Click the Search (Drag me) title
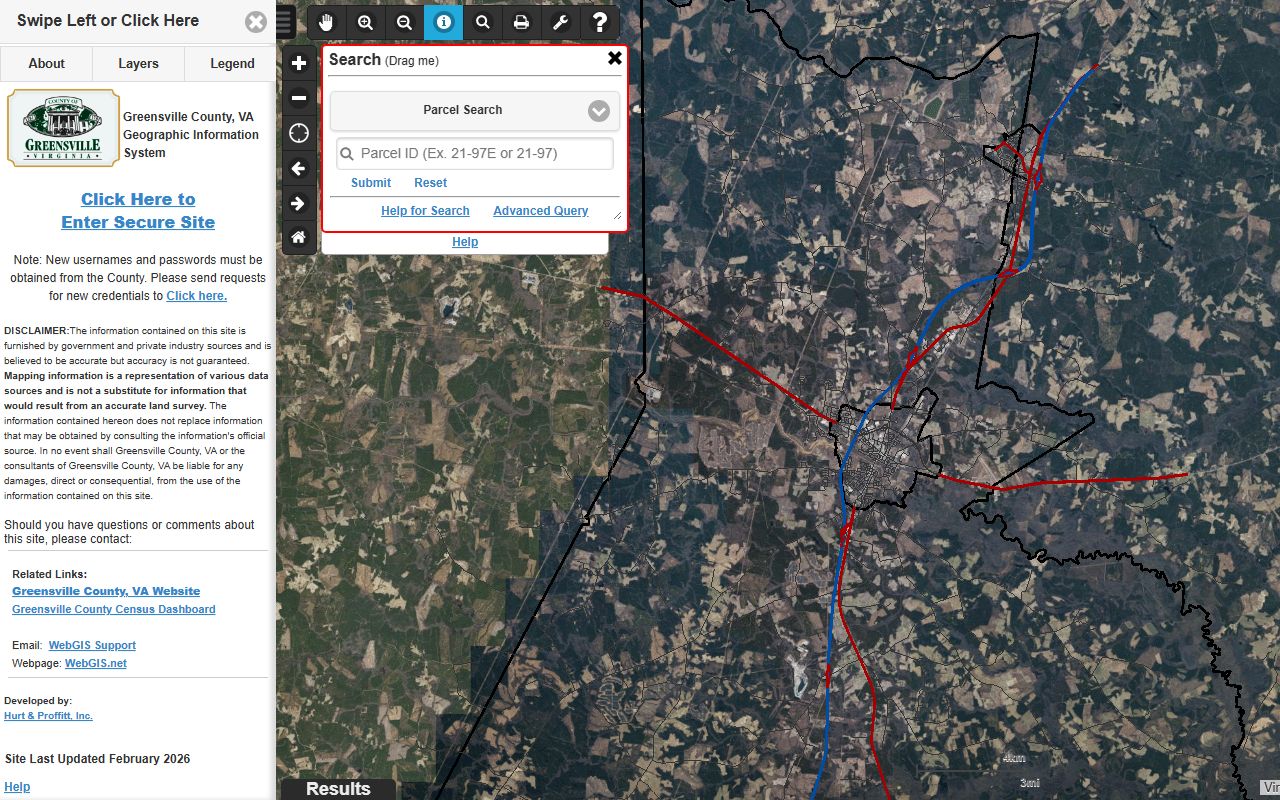 coord(384,60)
